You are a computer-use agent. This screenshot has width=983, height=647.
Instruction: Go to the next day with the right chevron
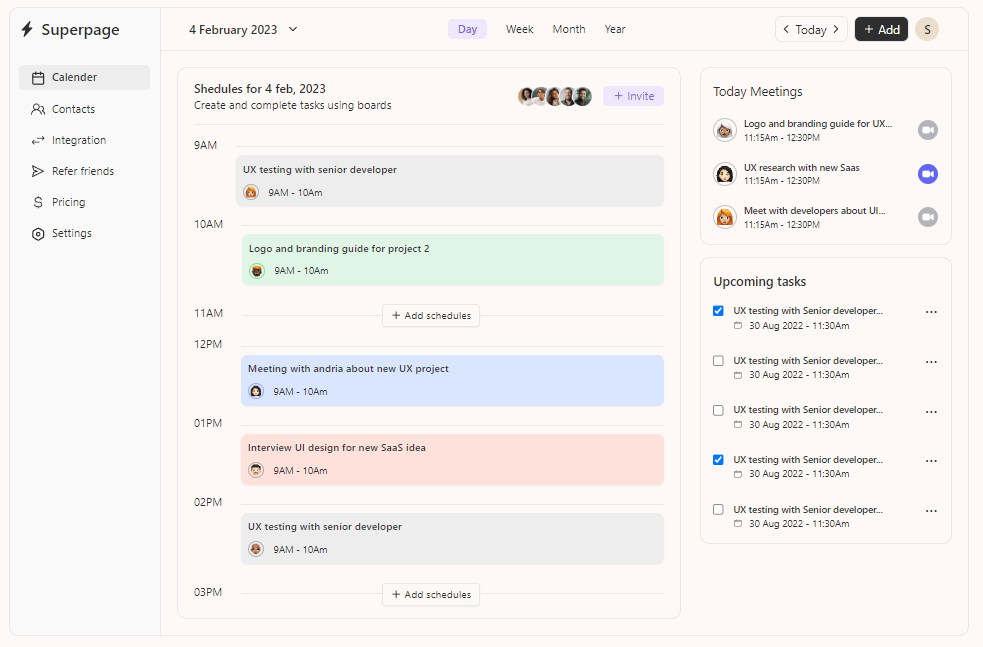point(836,29)
